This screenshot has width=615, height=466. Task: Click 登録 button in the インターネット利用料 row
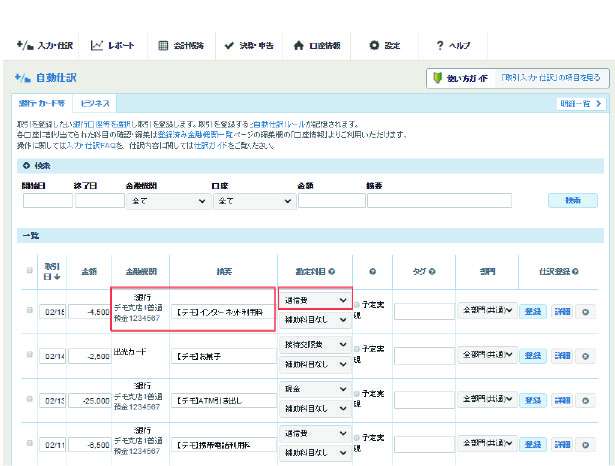coord(533,312)
